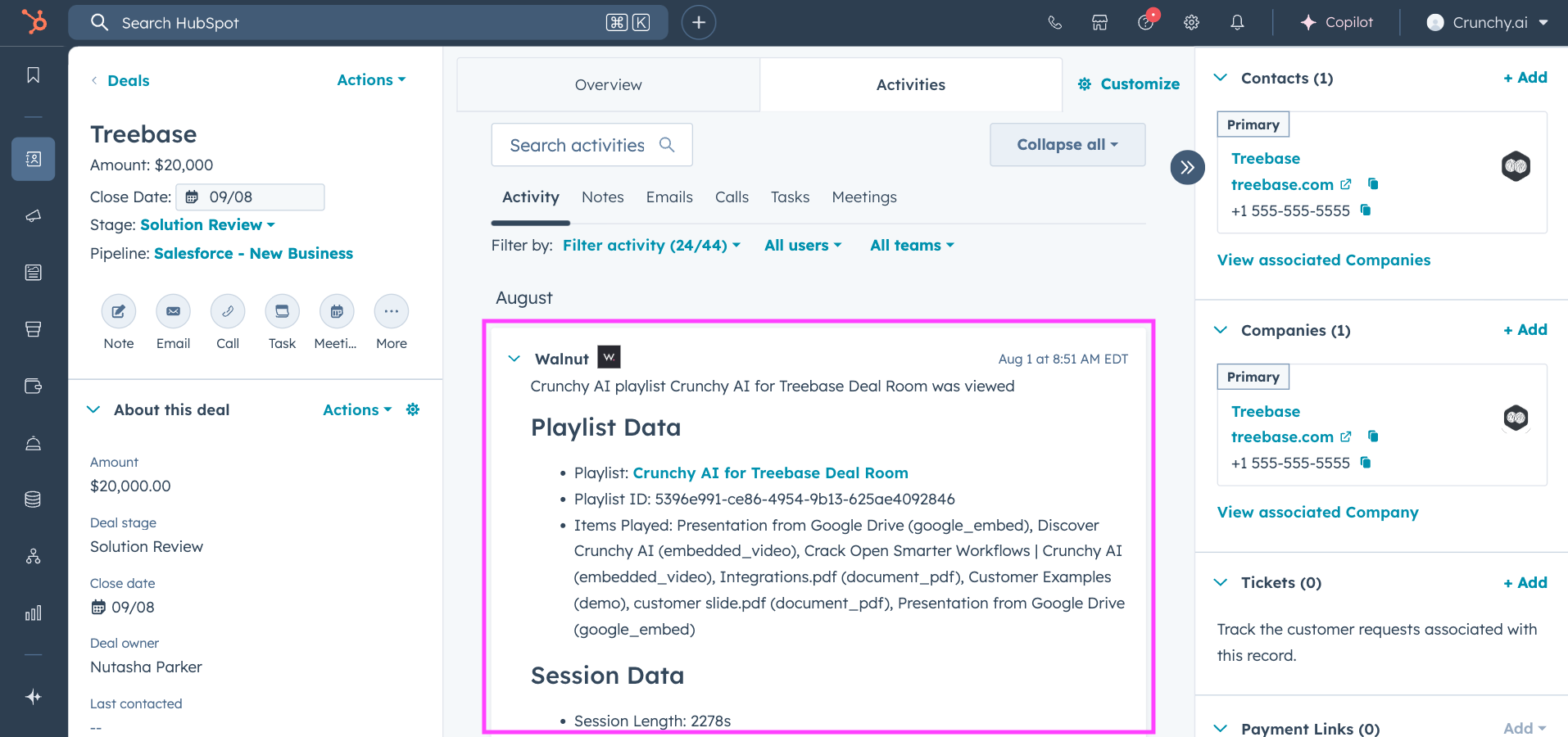Expand the Crunchy.ai account menu
1568x737 pixels.
tap(1487, 22)
